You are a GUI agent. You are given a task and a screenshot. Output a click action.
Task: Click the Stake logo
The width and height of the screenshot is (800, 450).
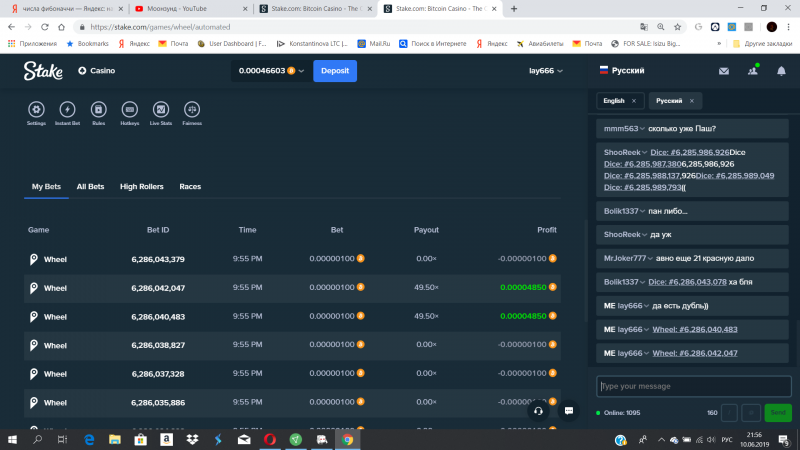(43, 71)
